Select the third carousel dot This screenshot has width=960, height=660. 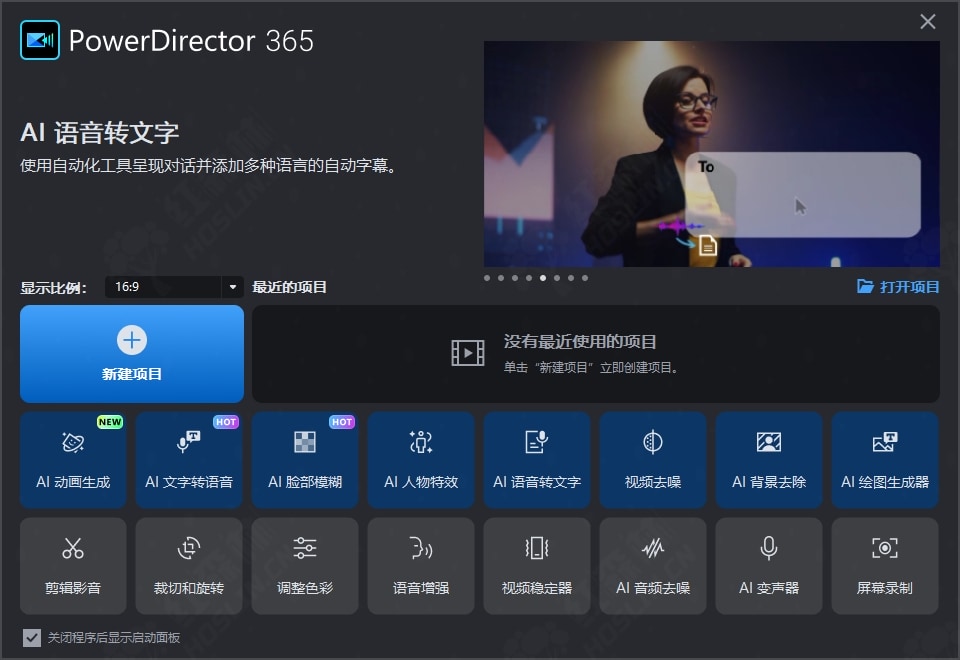coord(515,278)
